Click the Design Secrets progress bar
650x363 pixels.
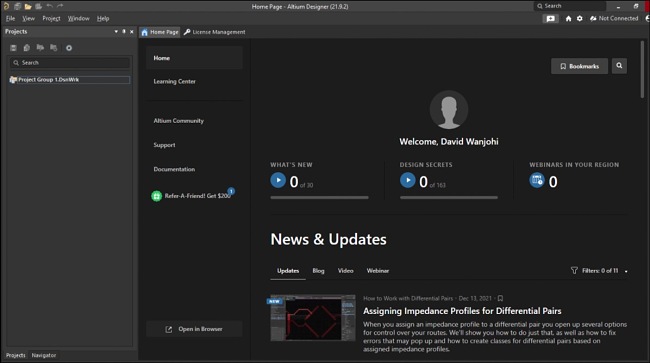(449, 198)
